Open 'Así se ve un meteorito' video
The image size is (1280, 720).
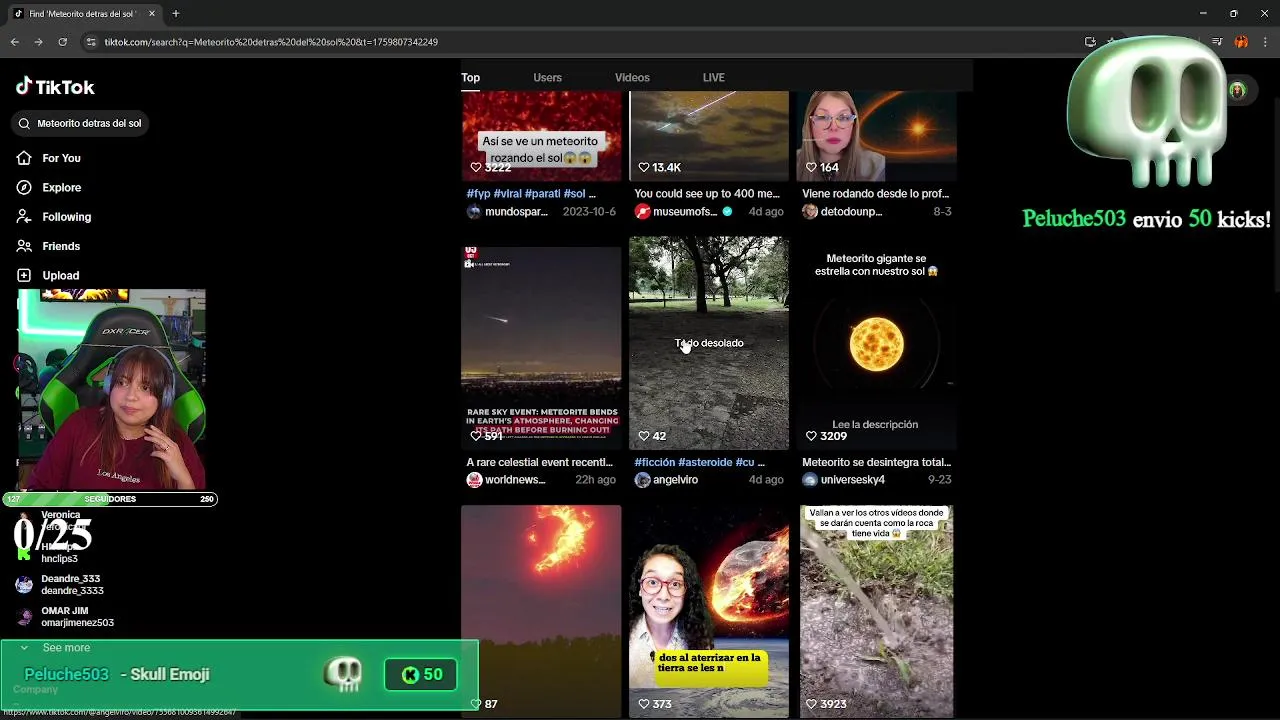pos(541,136)
